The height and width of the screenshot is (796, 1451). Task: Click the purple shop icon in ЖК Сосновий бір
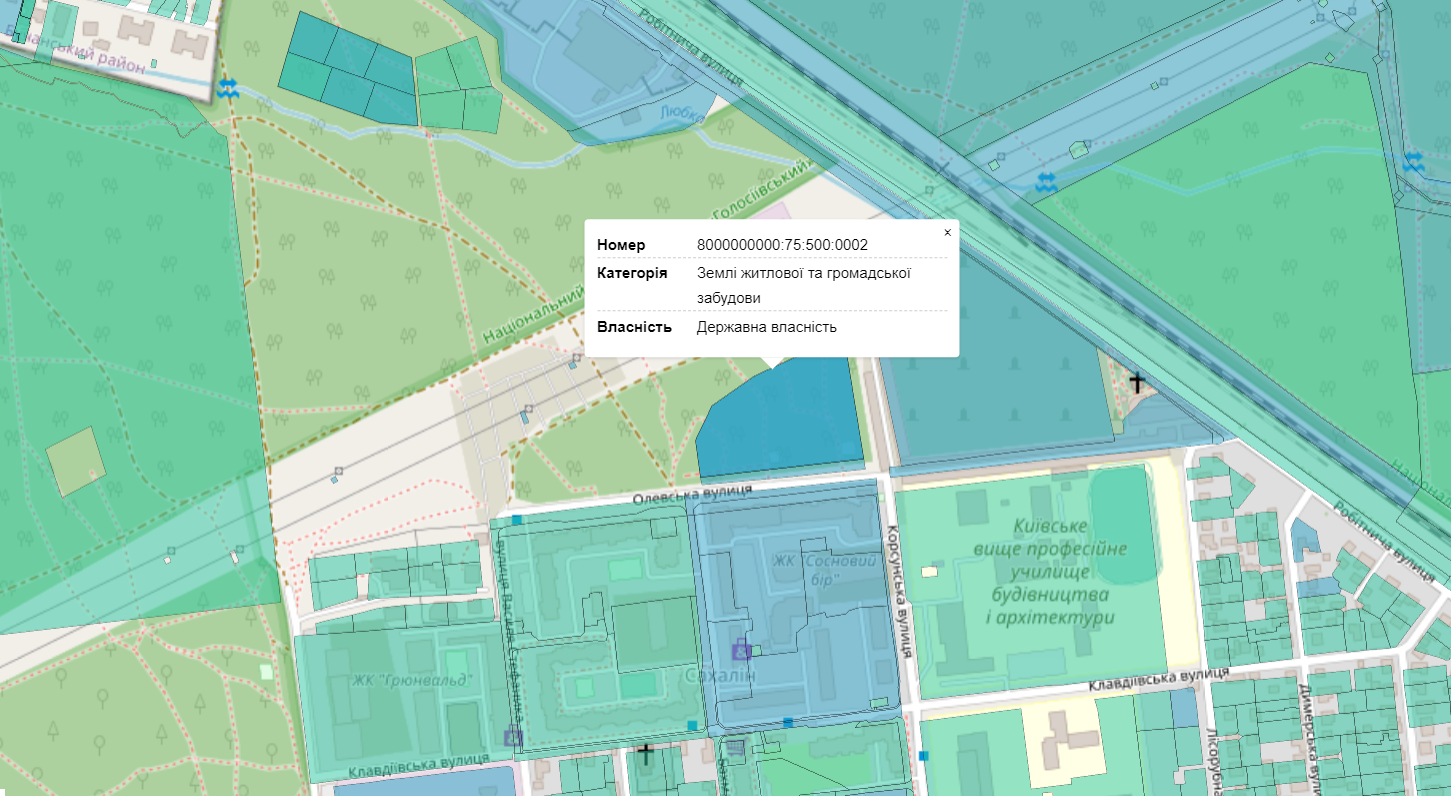(x=740, y=650)
